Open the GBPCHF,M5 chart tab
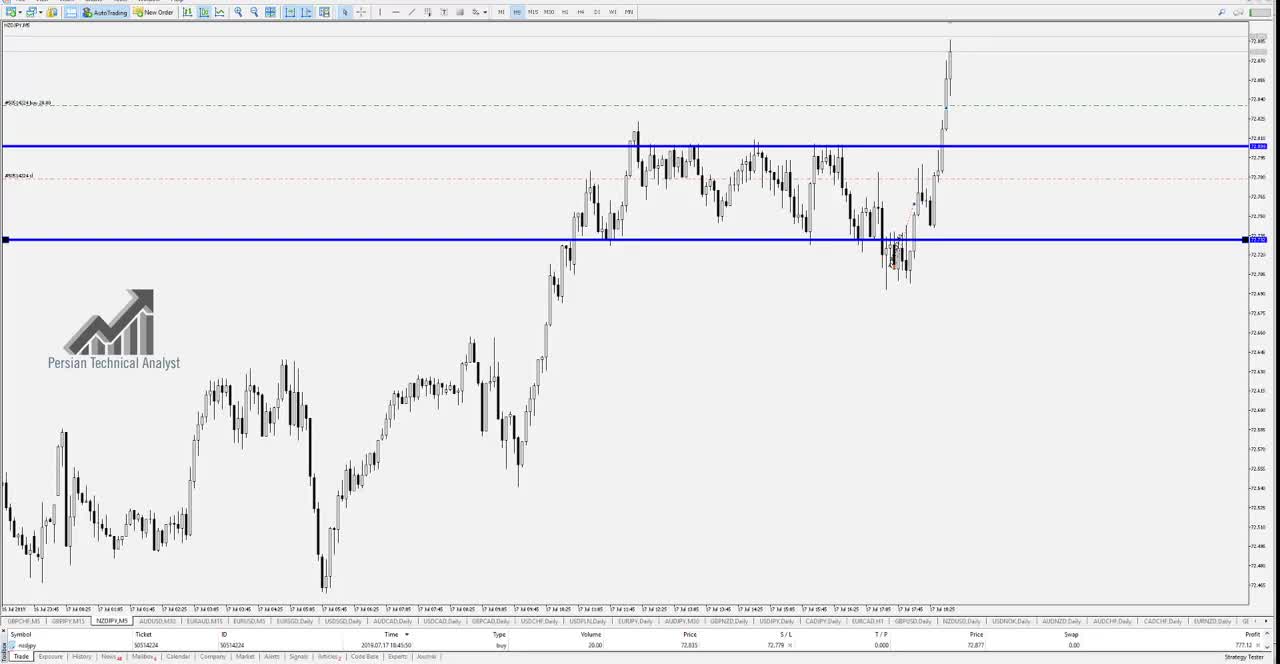This screenshot has width=1280, height=664. pos(24,621)
